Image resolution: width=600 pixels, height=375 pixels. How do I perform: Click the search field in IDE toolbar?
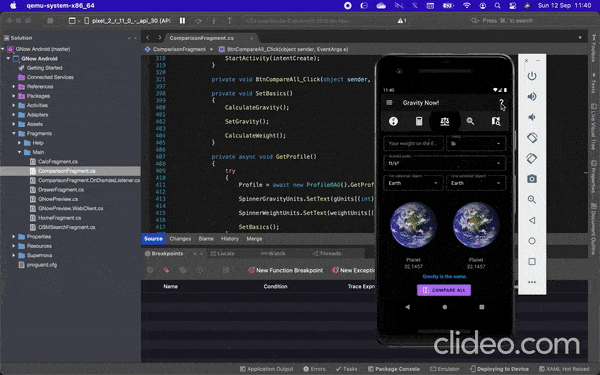click(x=507, y=21)
